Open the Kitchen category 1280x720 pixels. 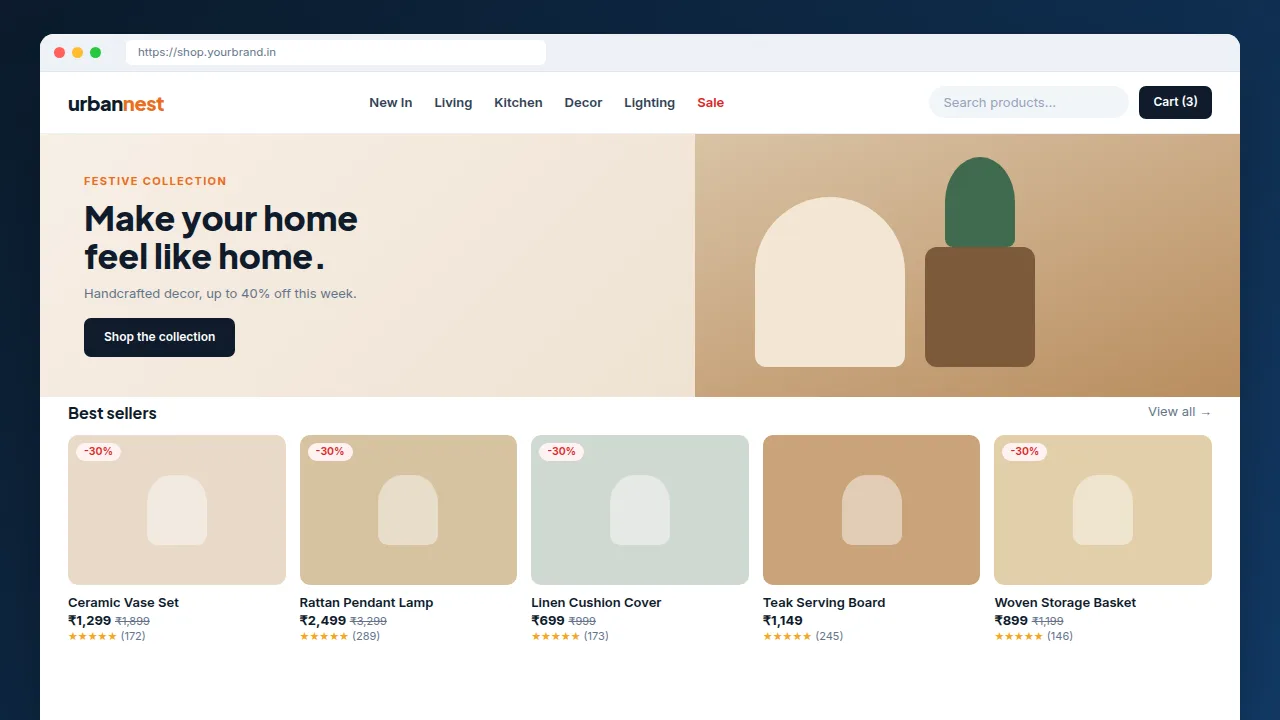(518, 103)
